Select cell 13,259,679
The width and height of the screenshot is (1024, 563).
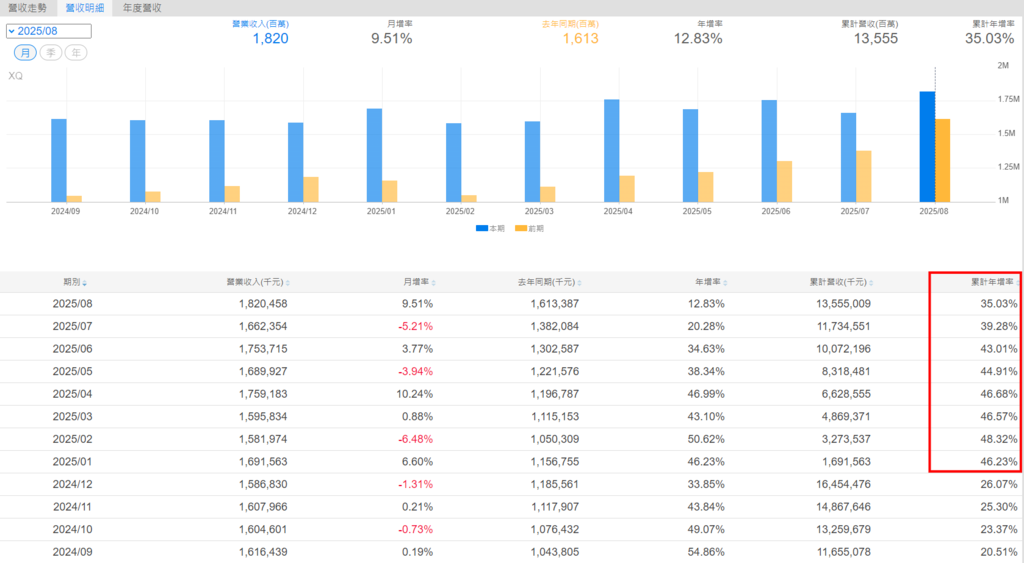tap(843, 530)
